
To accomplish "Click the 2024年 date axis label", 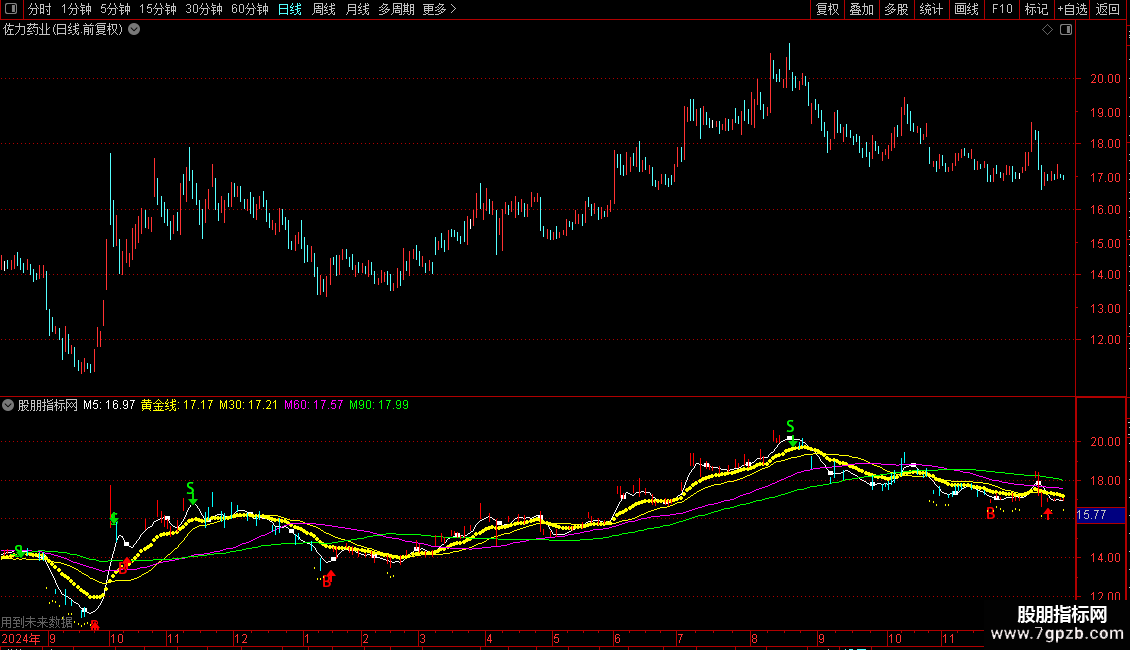I will [22, 638].
